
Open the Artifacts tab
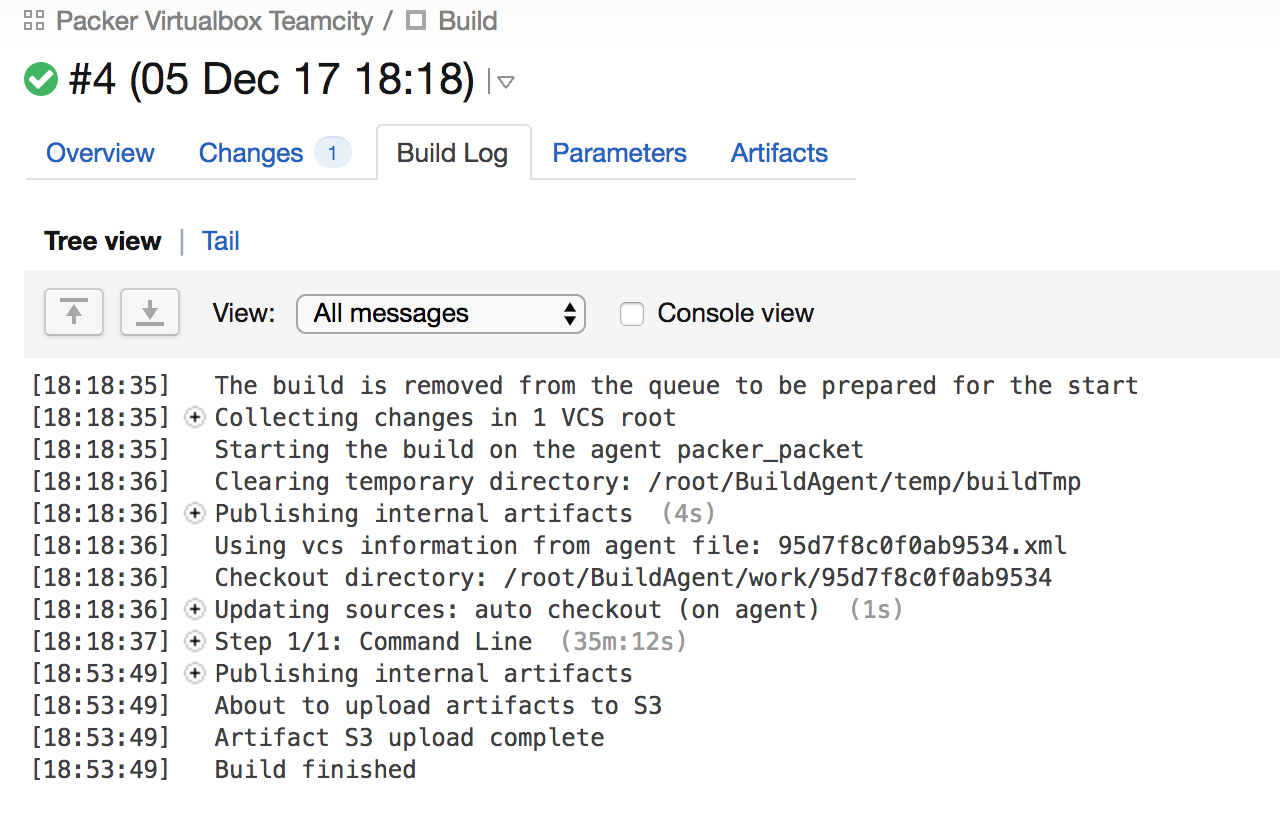point(779,153)
